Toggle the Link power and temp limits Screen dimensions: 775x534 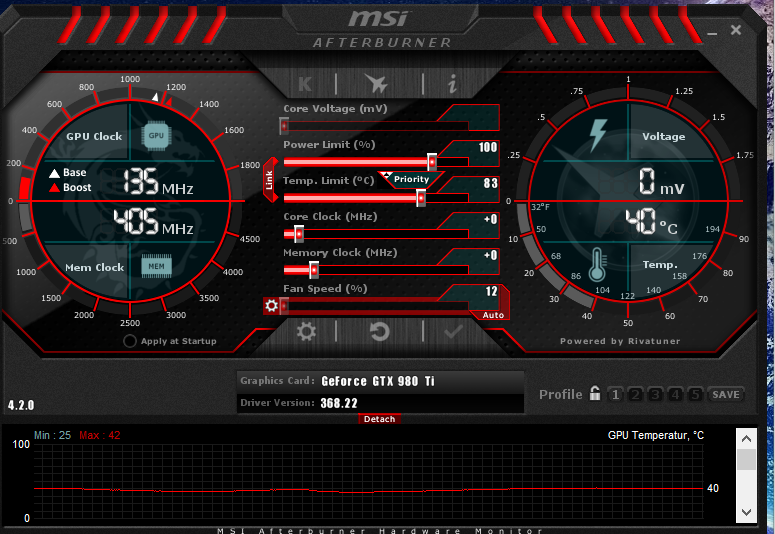[269, 179]
